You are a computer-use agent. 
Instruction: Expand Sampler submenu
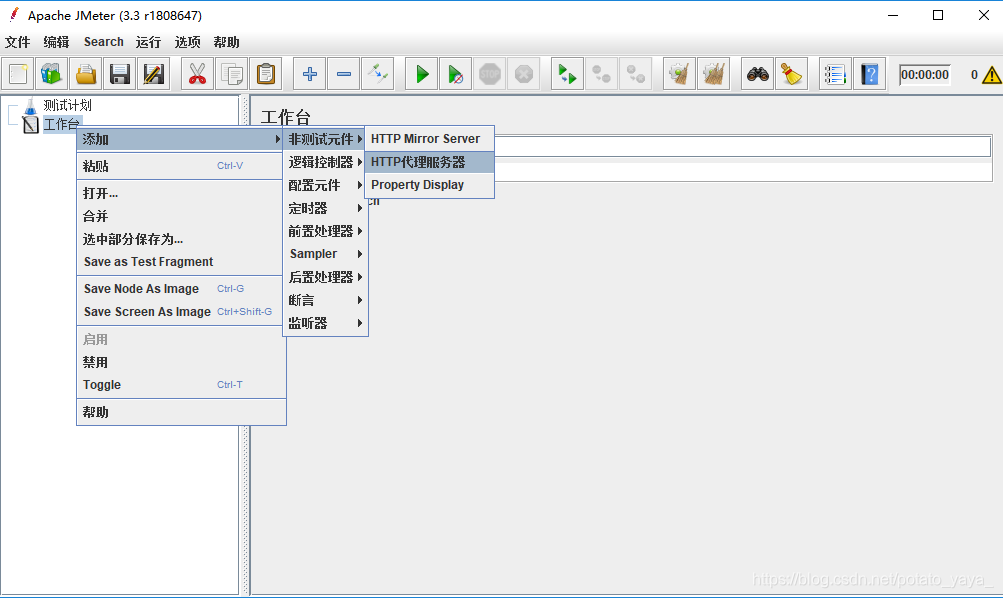click(x=325, y=254)
